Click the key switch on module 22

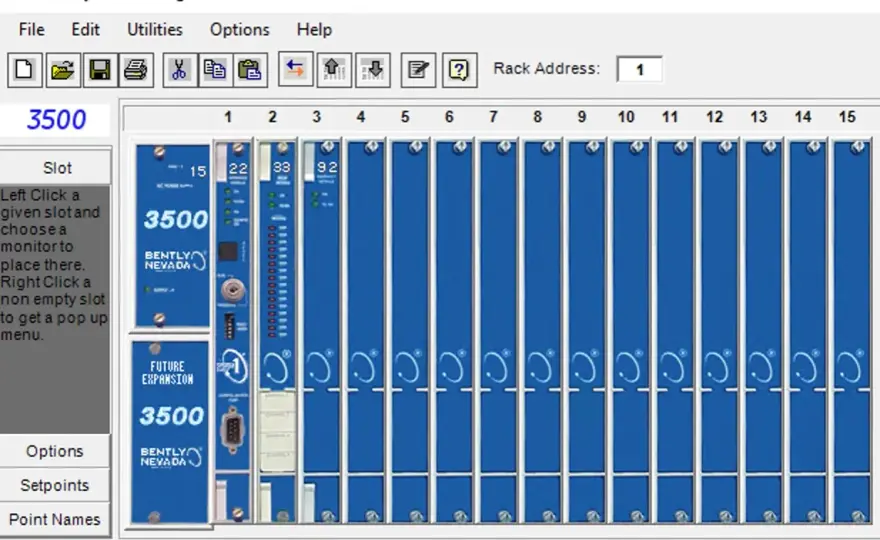pos(231,290)
